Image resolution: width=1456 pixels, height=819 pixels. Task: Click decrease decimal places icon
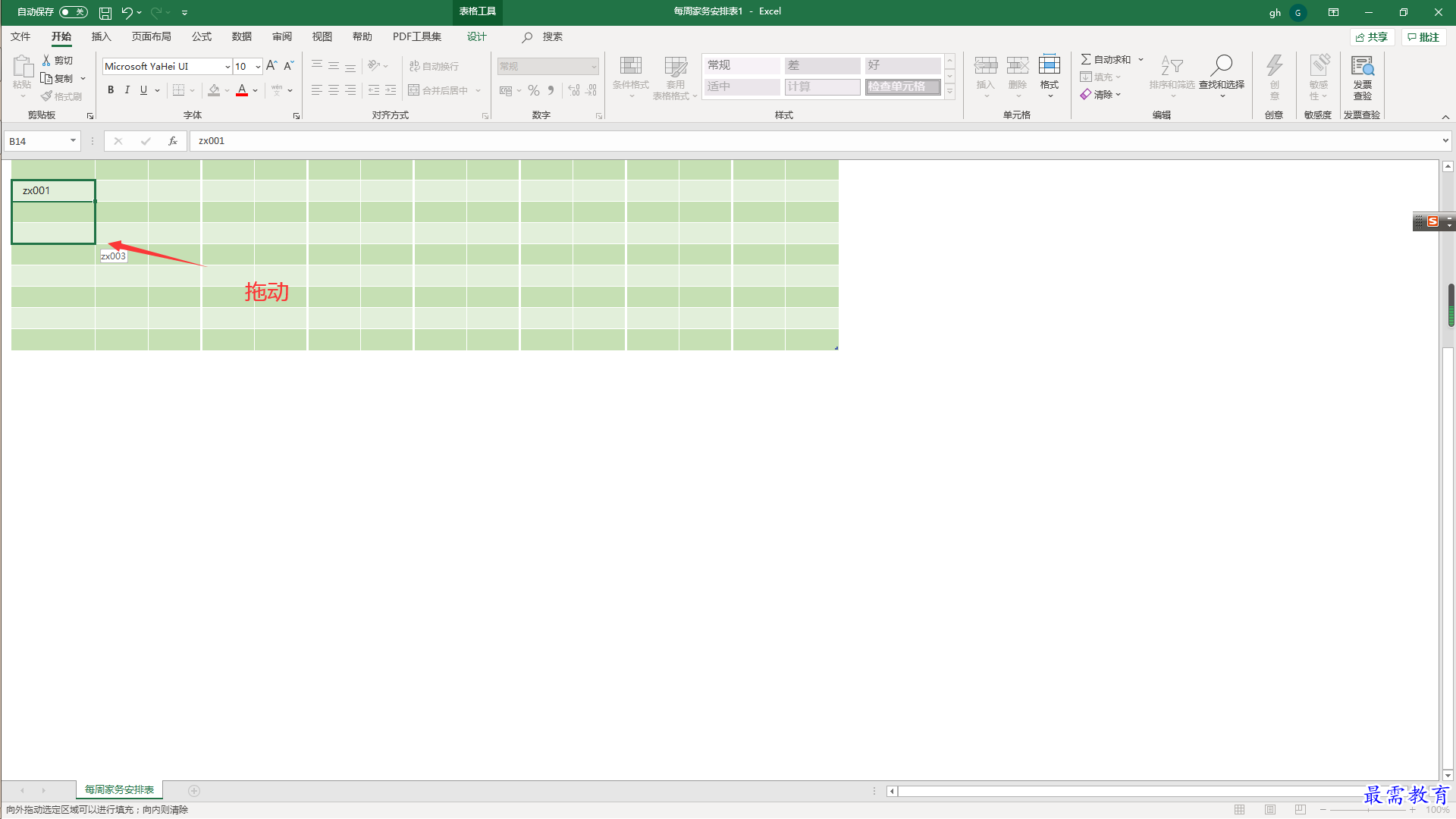(591, 90)
